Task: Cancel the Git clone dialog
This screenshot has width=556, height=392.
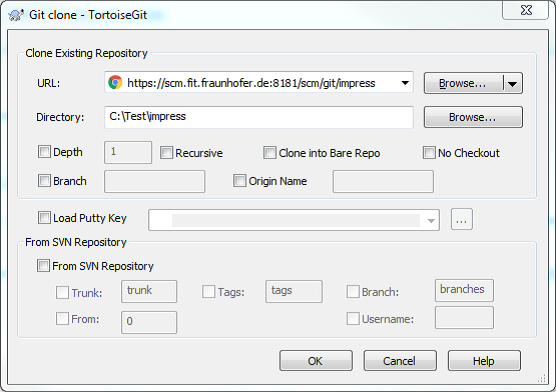Action: pyautogui.click(x=400, y=361)
